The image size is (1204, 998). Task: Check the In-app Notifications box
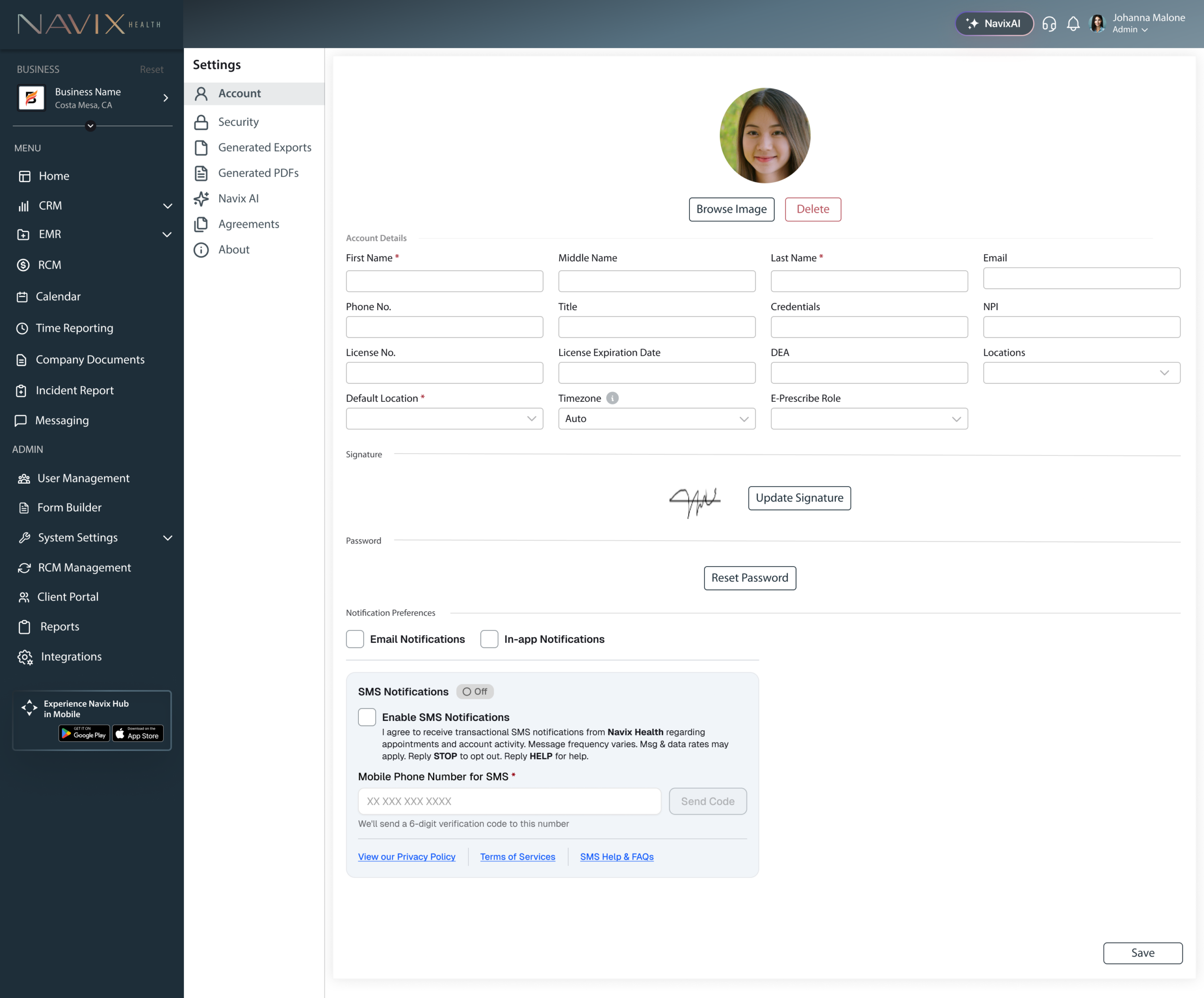click(x=489, y=639)
